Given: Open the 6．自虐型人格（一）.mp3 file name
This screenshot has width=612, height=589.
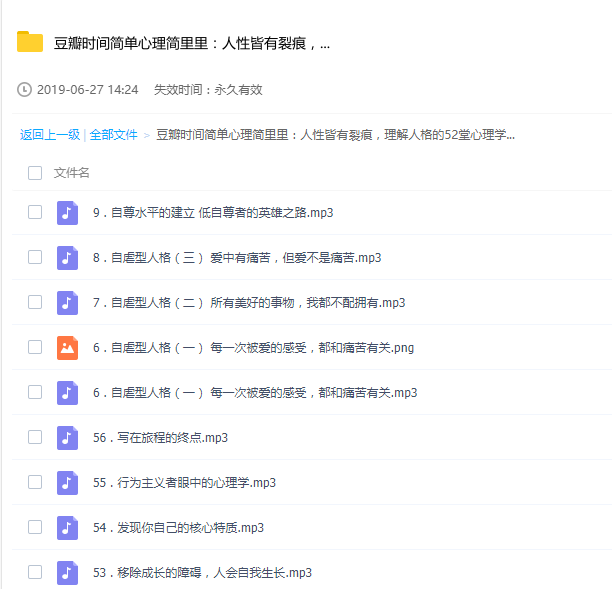Looking at the screenshot, I should [x=255, y=393].
